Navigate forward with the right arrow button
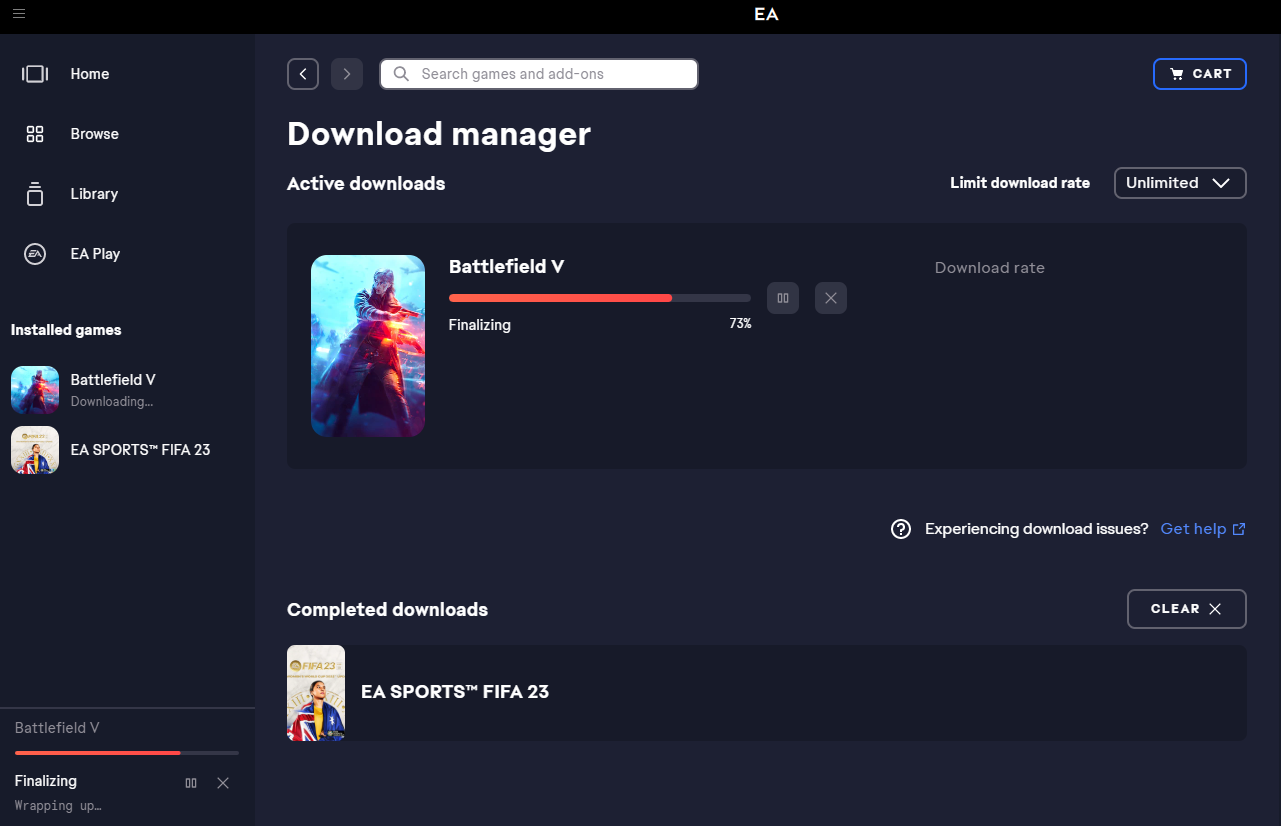 pos(347,74)
